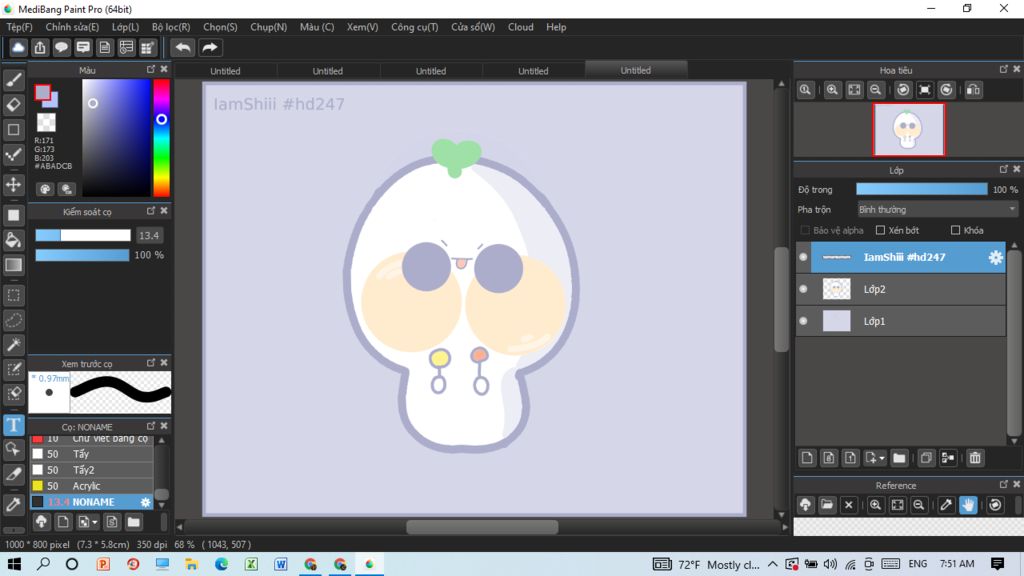Click the rainbow hue bar in the color panel
1024x576 pixels.
[x=161, y=138]
